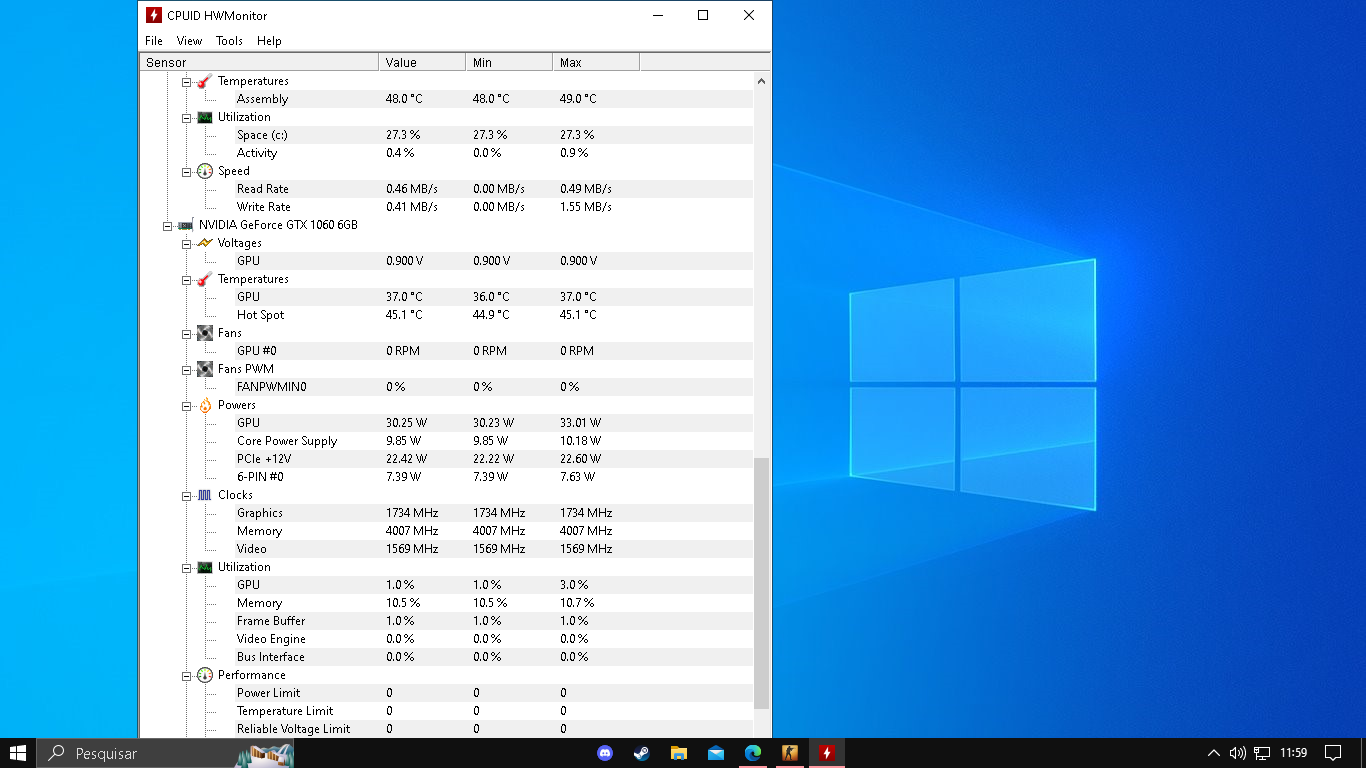The width and height of the screenshot is (1366, 768).
Task: Open File Explorer from the taskbar
Action: click(679, 753)
